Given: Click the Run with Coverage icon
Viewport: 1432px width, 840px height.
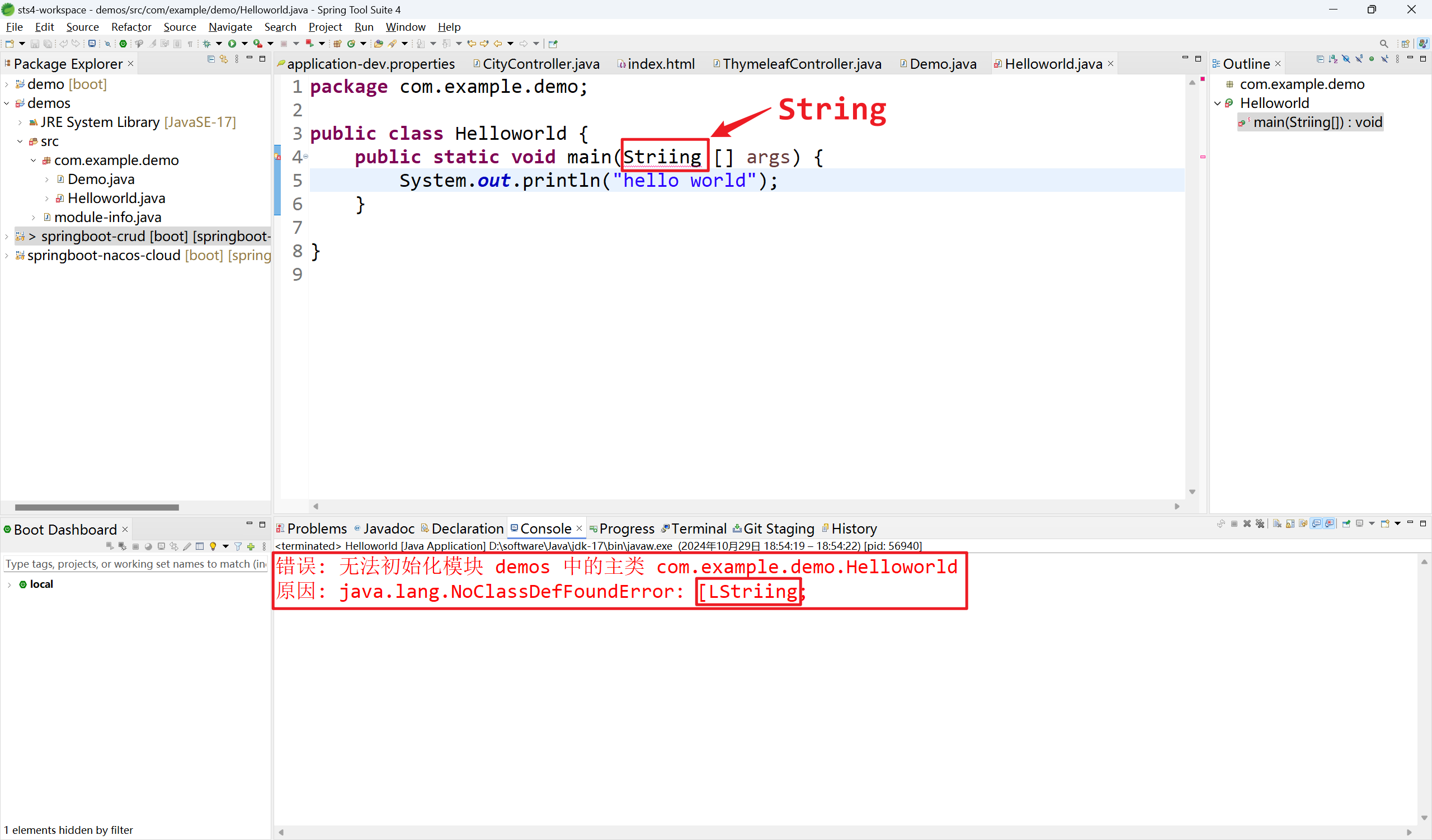Looking at the screenshot, I should point(258,44).
